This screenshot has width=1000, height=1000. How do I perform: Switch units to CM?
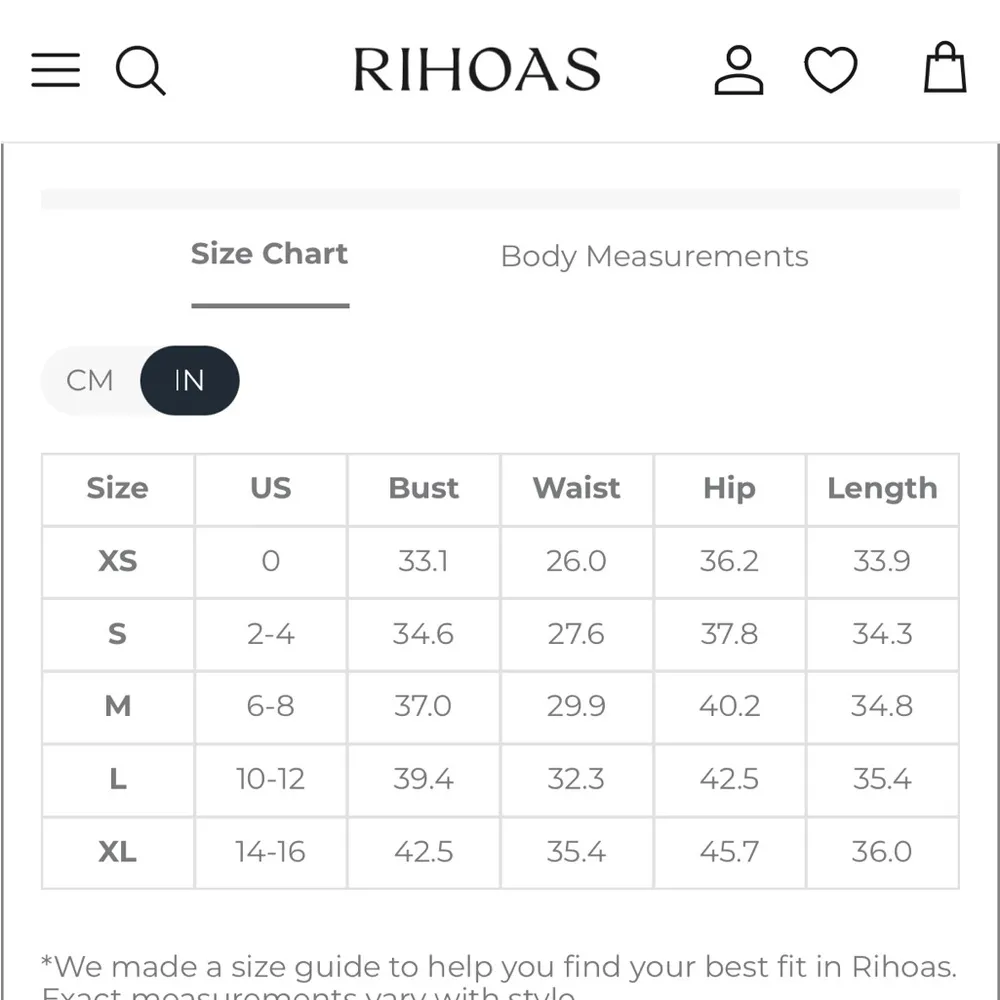90,381
